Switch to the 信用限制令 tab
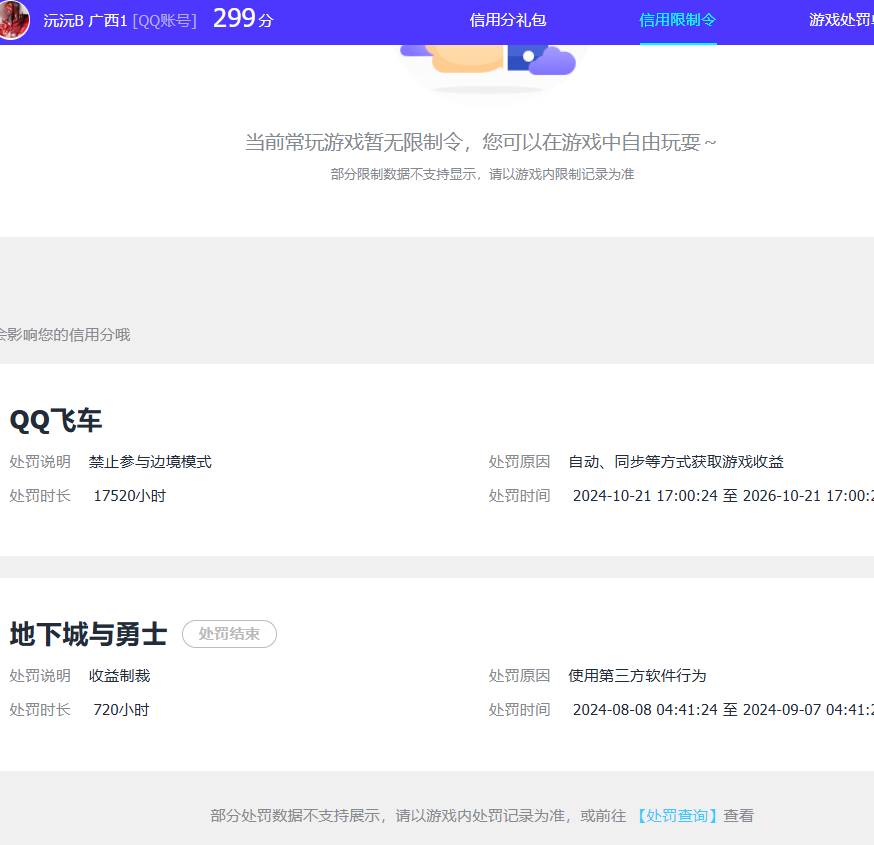The width and height of the screenshot is (874, 845). coord(677,20)
